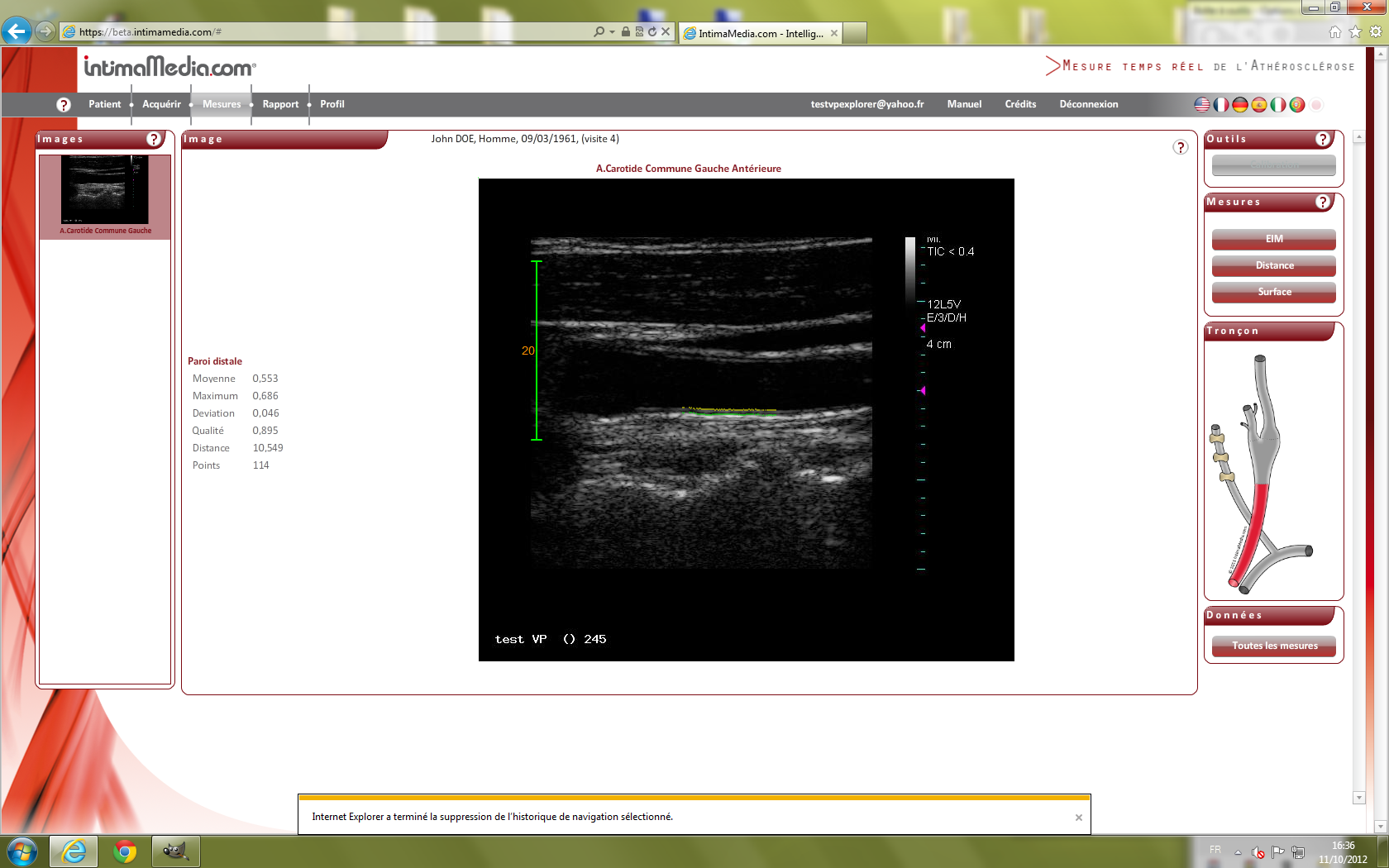The image size is (1389, 868).
Task: Switch language using the German flag
Action: pyautogui.click(x=1239, y=105)
